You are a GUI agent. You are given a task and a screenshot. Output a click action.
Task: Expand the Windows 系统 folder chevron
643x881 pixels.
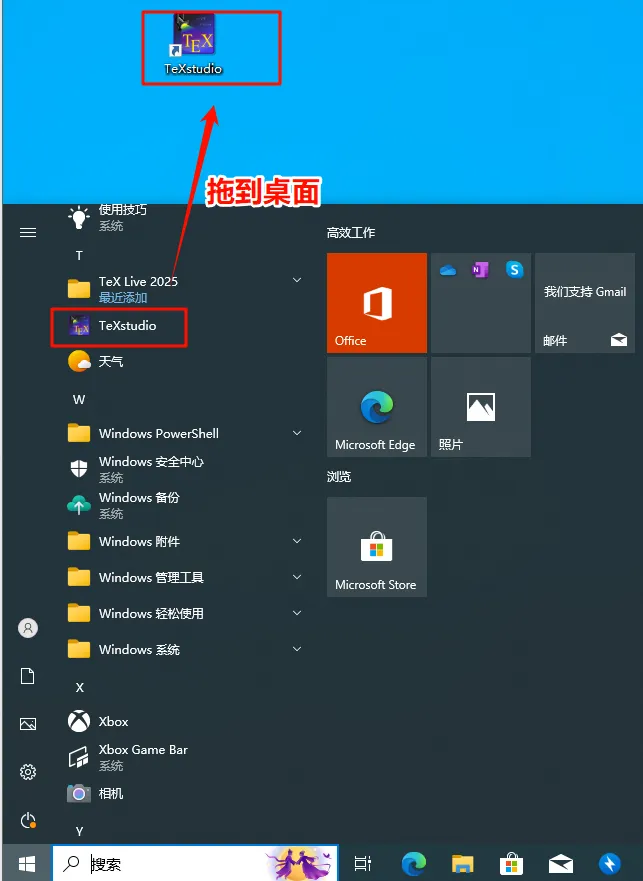point(297,648)
